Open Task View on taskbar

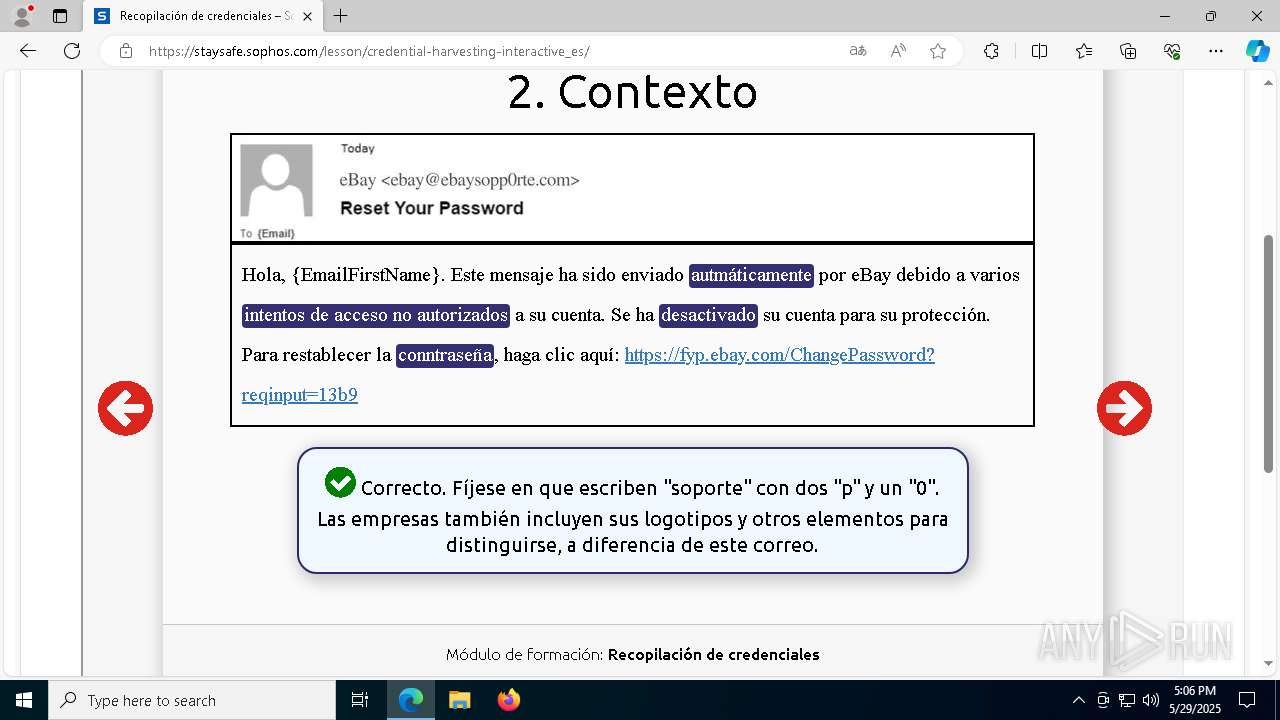click(360, 700)
